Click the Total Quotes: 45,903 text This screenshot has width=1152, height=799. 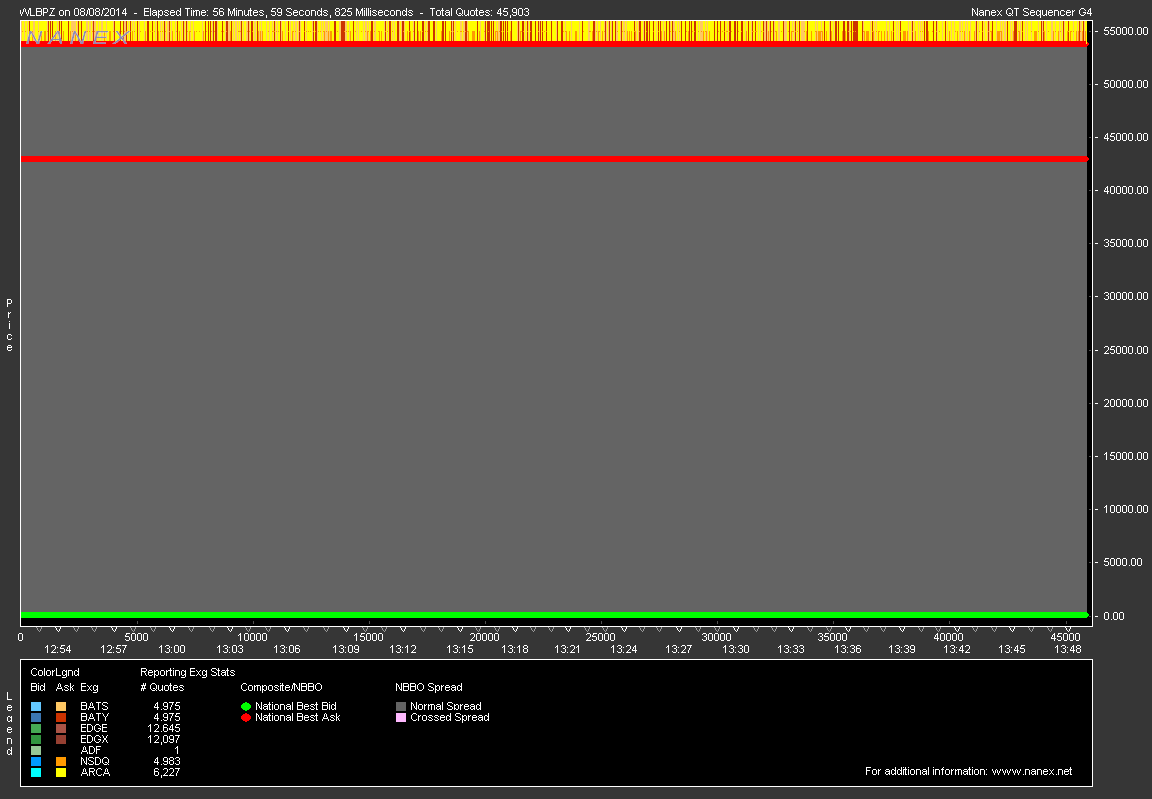(479, 12)
